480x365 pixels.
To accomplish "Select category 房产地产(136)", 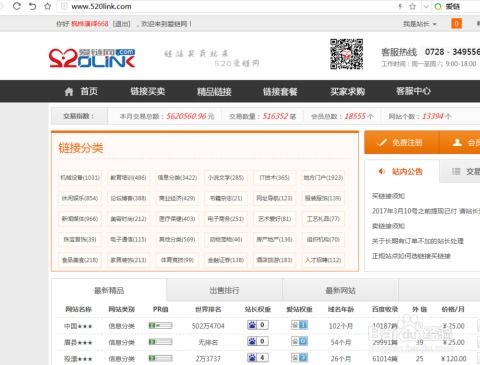I will (274, 239).
